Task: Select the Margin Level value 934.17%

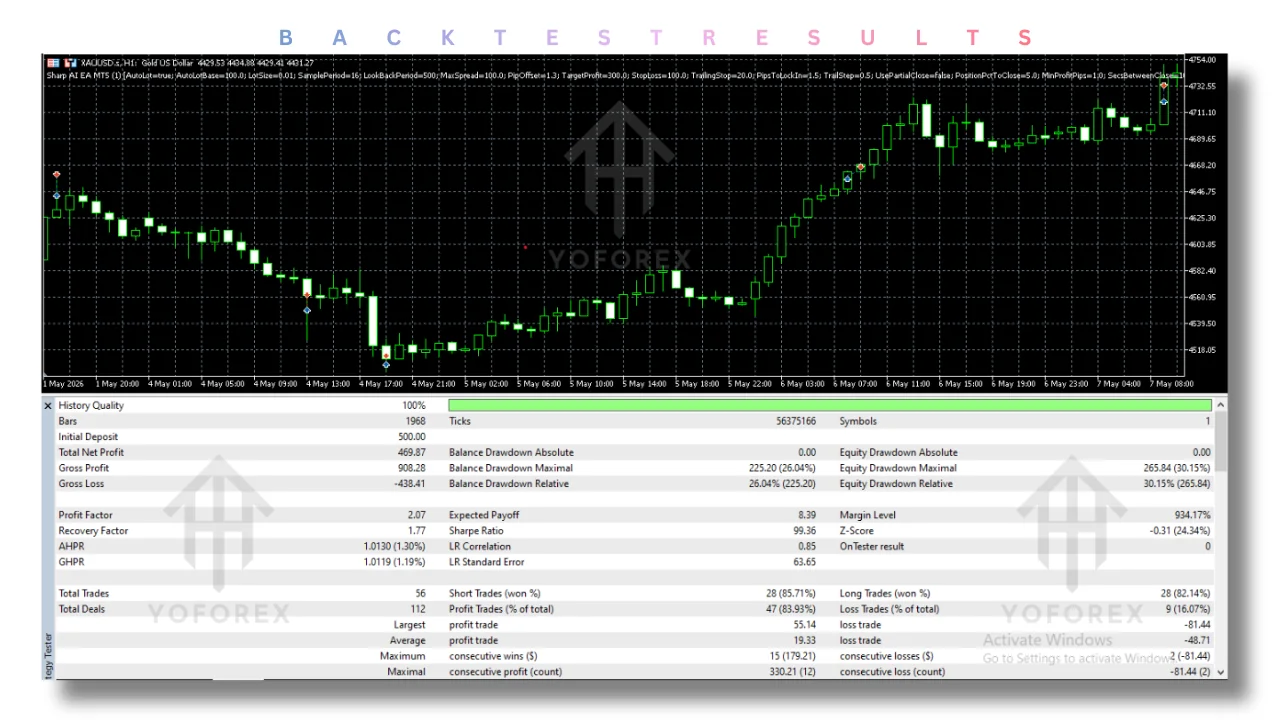Action: (1191, 515)
